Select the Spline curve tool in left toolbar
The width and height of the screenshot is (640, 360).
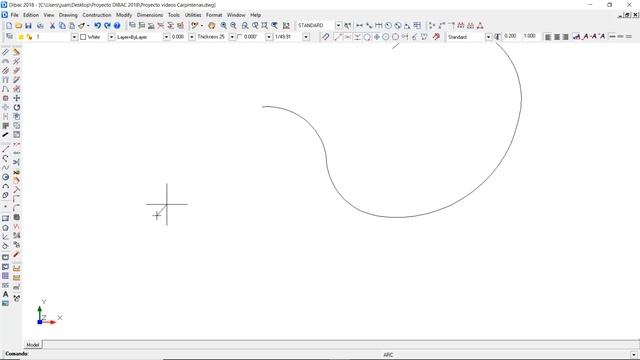(x=5, y=168)
